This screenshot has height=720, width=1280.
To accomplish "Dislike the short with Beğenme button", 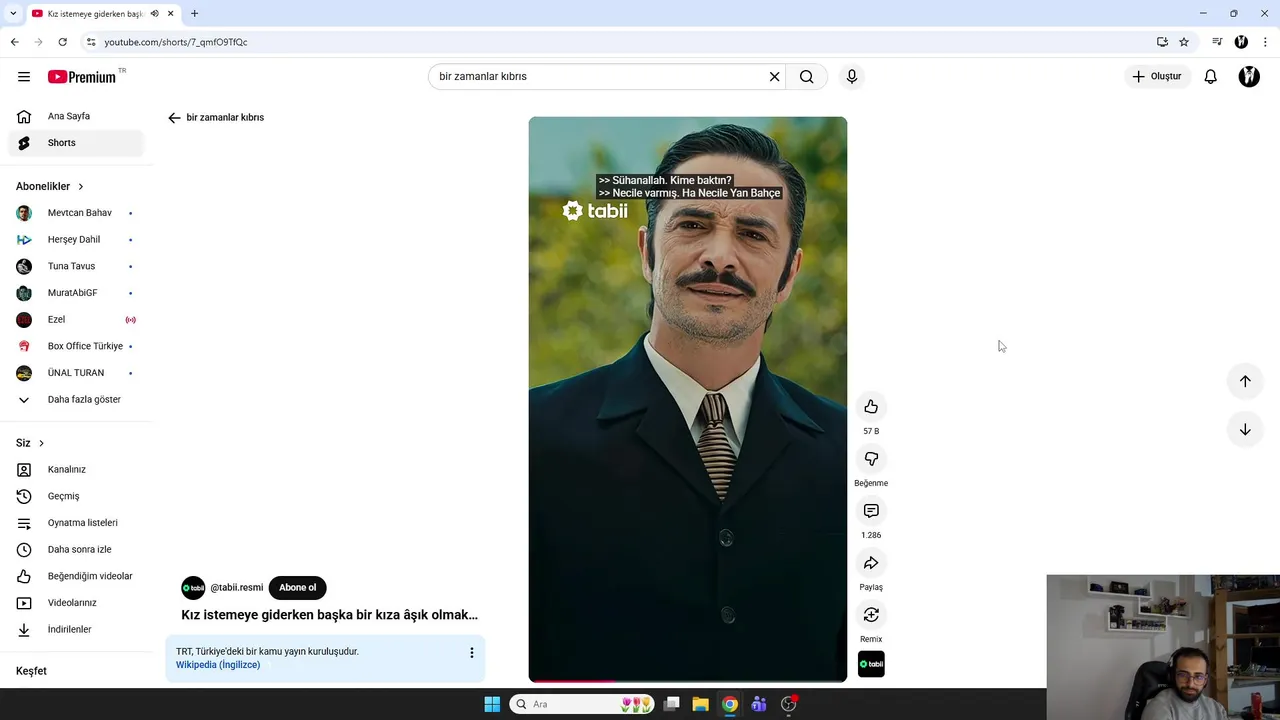I will pos(871,458).
